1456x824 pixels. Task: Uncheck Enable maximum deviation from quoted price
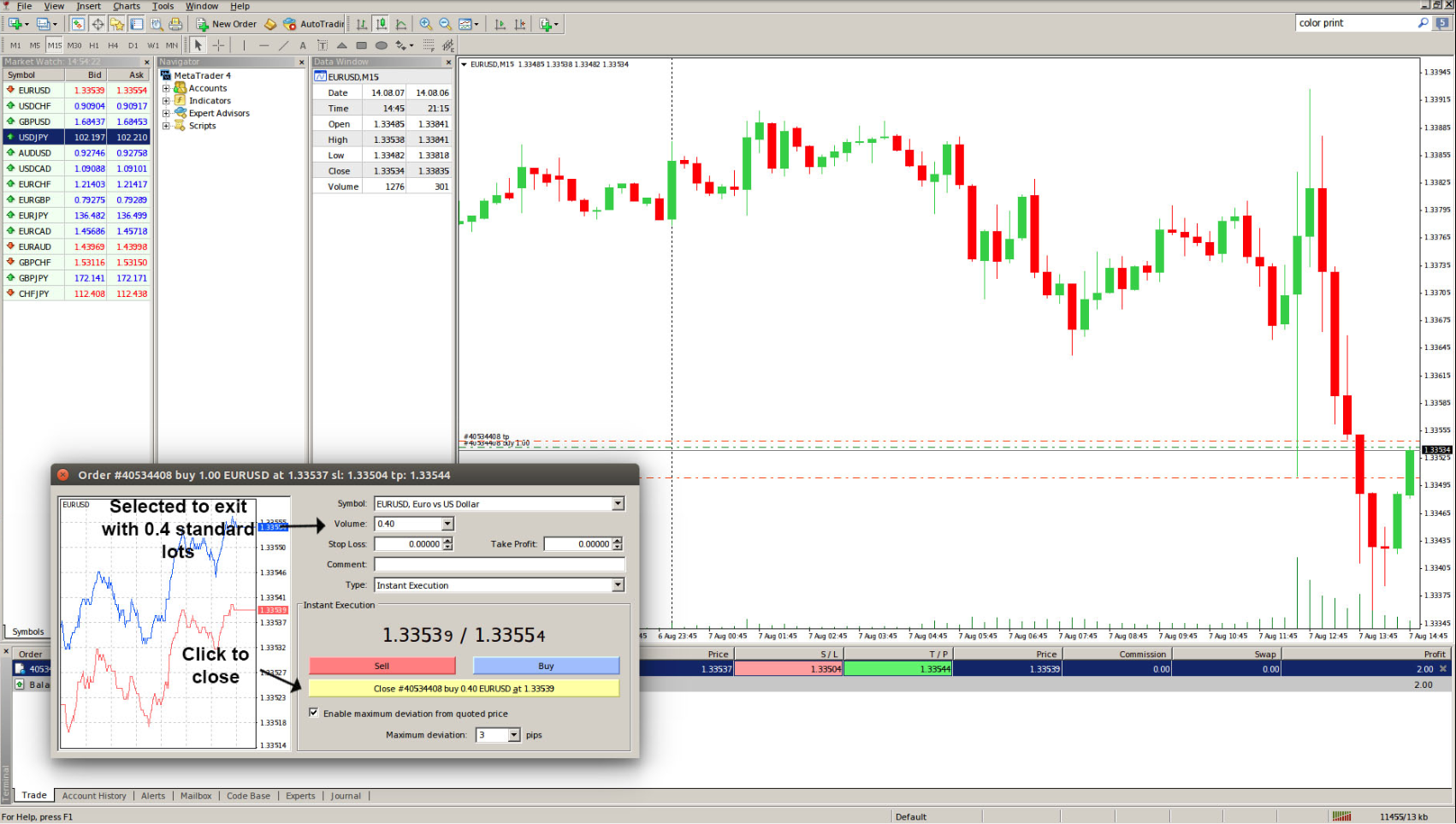click(314, 713)
